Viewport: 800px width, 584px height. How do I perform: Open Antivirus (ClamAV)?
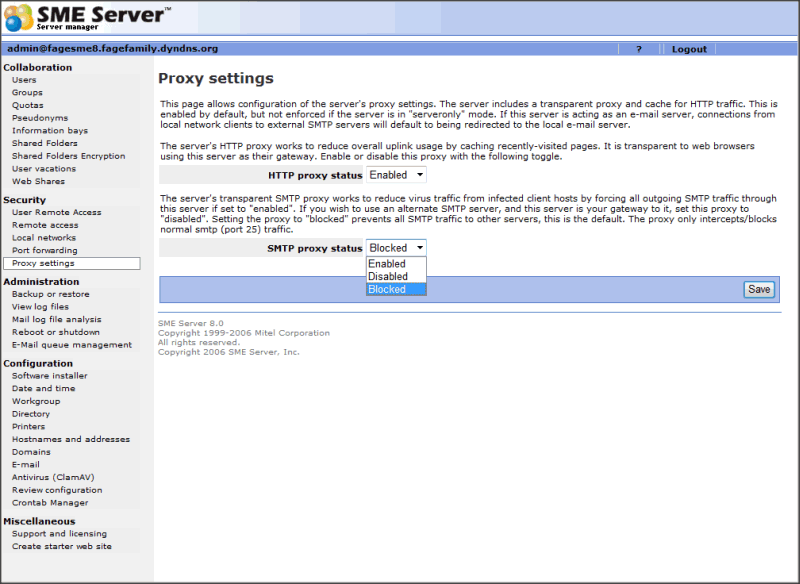click(x=53, y=477)
